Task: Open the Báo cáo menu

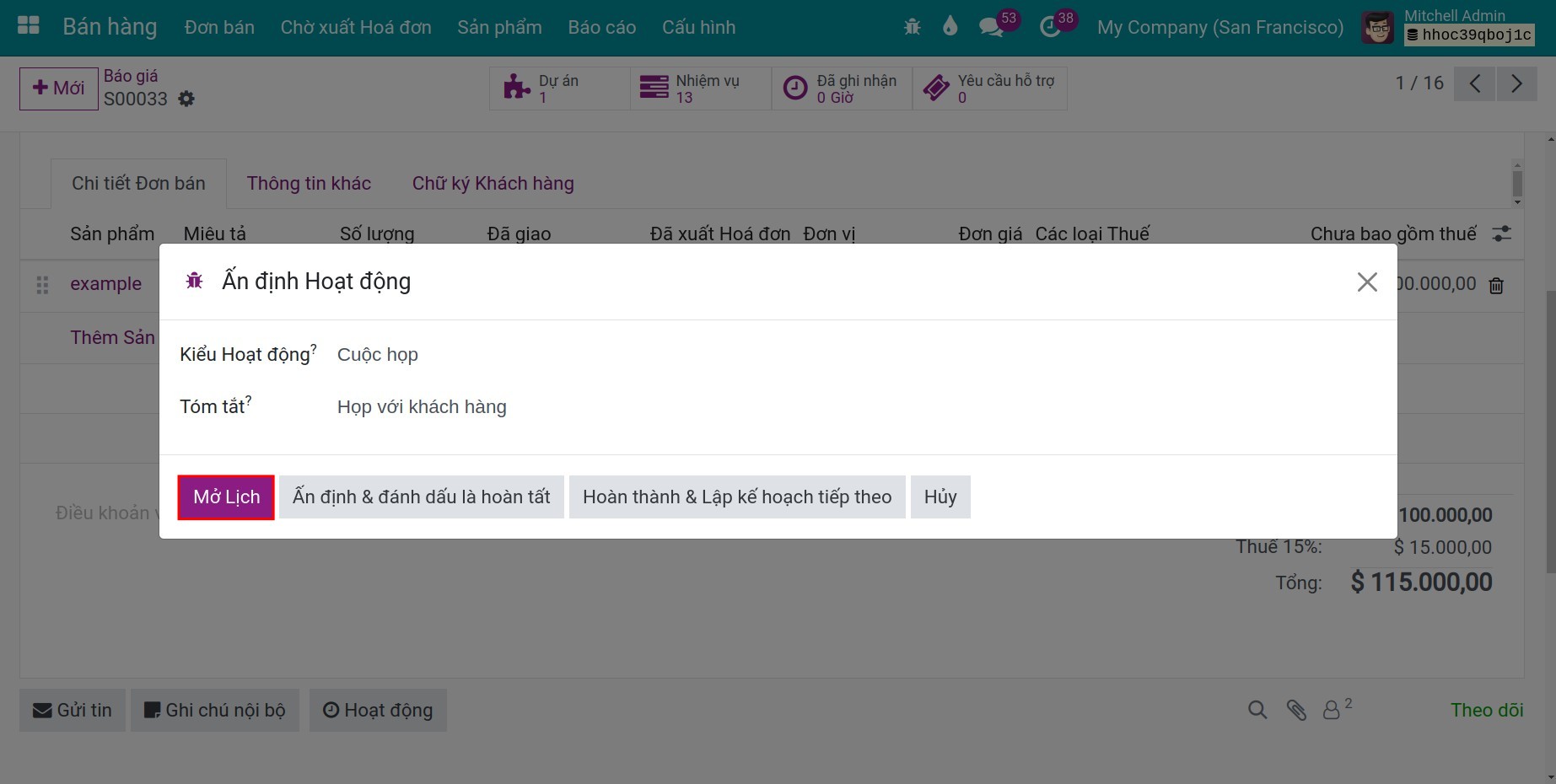Action: [602, 27]
